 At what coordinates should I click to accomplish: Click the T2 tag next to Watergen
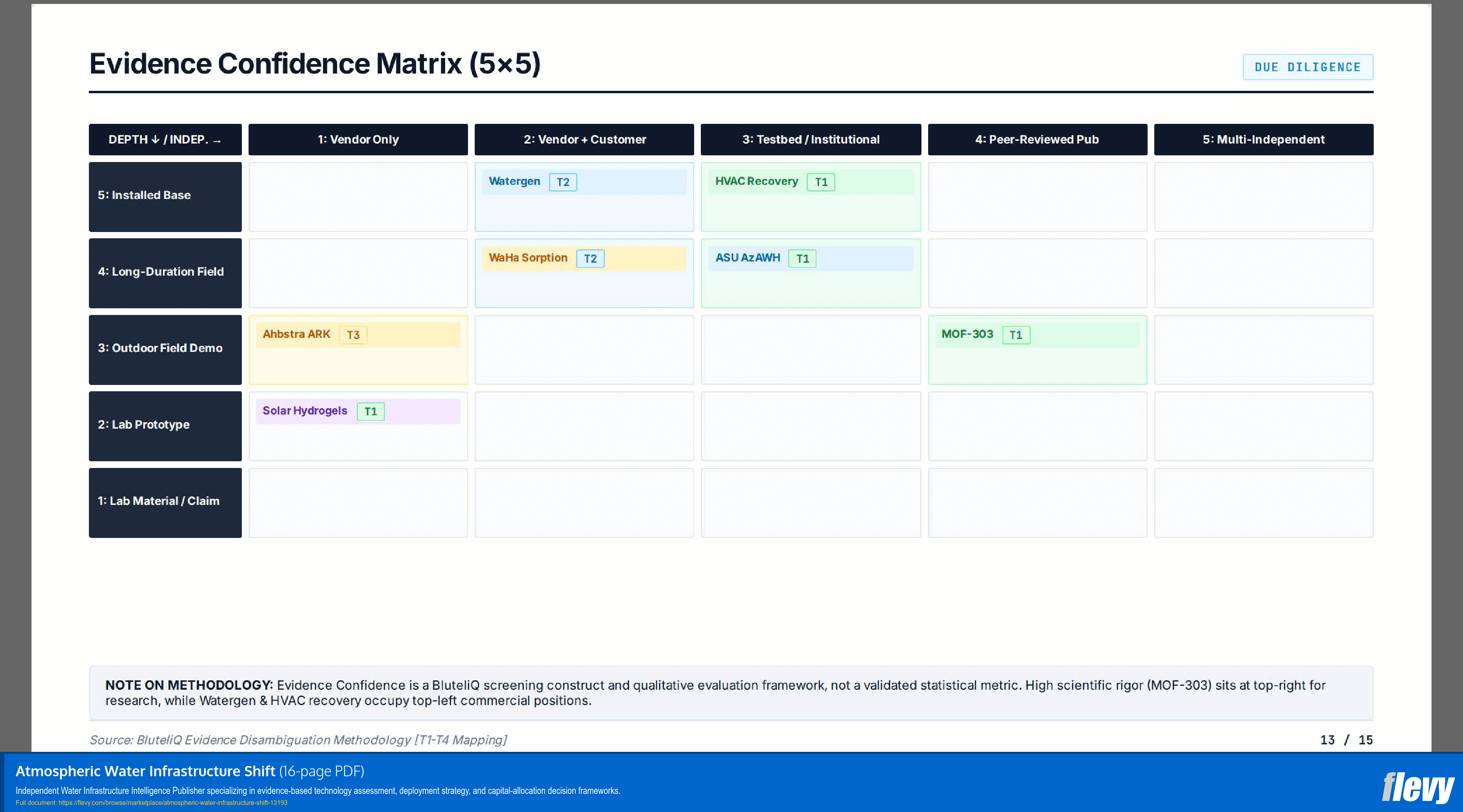pyautogui.click(x=563, y=182)
